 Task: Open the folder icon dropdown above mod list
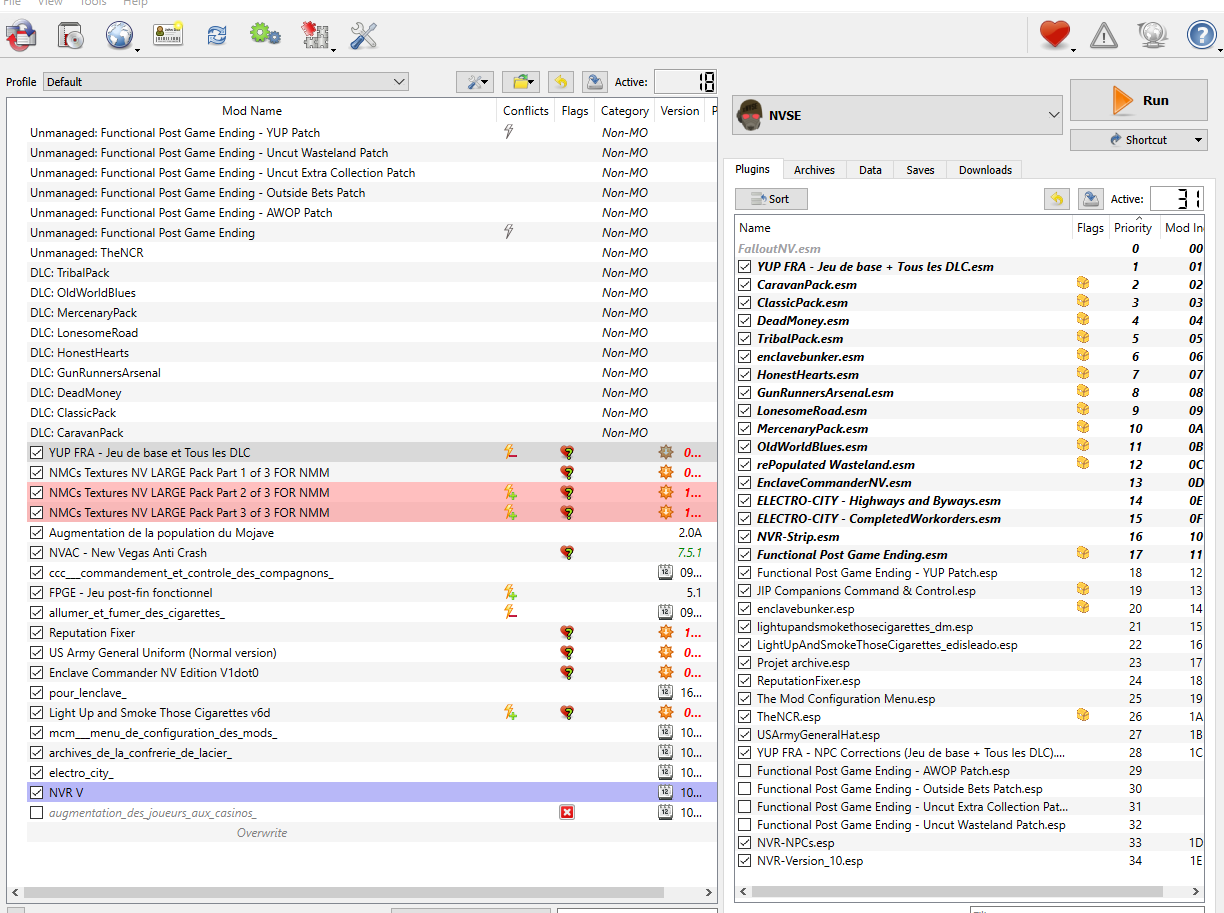click(x=520, y=82)
